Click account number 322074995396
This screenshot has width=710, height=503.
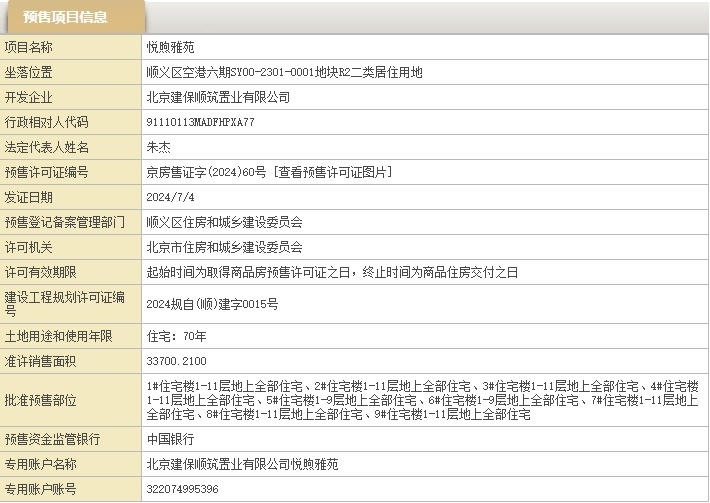[x=182, y=489]
